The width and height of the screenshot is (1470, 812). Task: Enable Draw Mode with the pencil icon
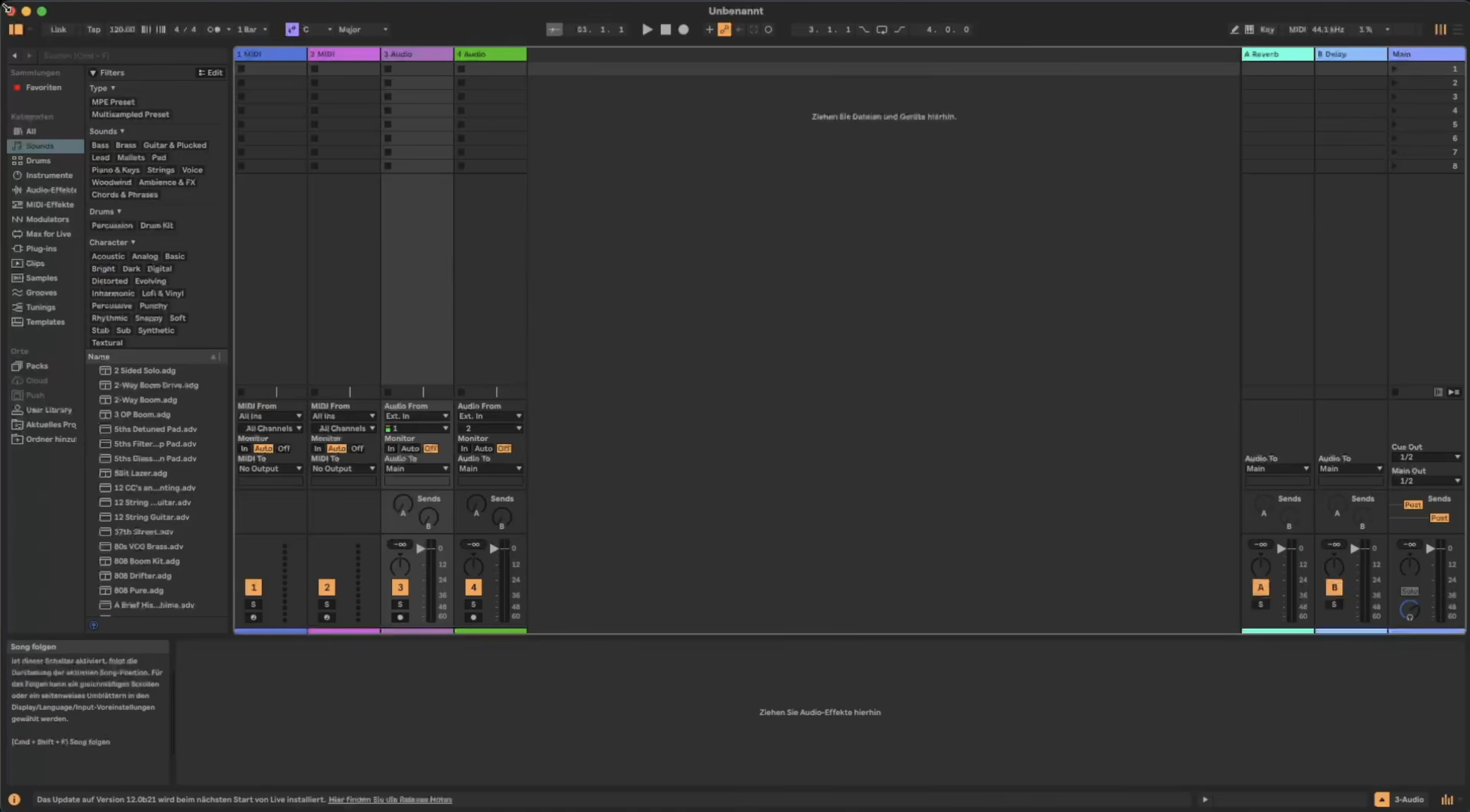click(x=1234, y=29)
